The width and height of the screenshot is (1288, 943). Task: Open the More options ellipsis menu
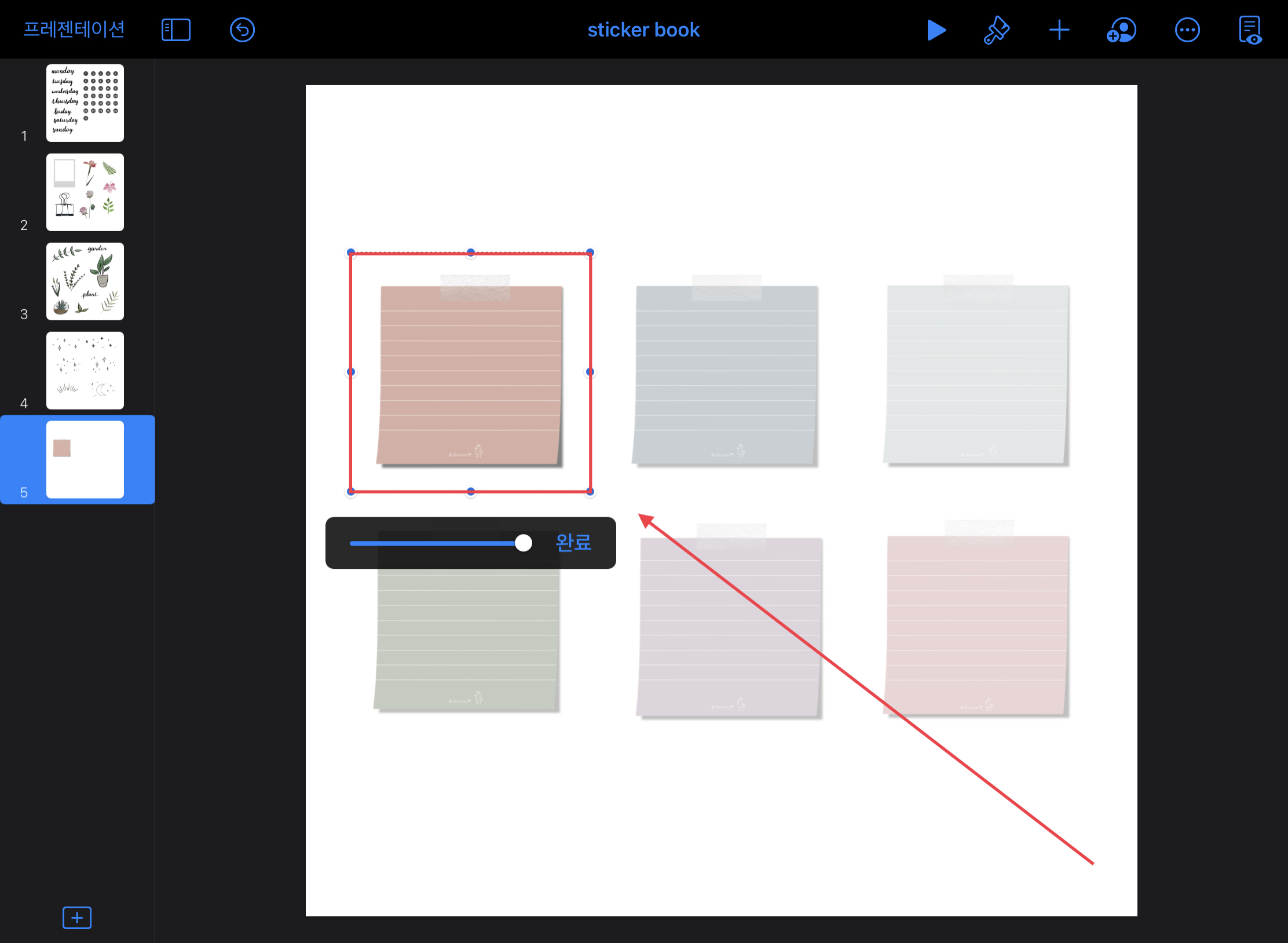[1187, 30]
